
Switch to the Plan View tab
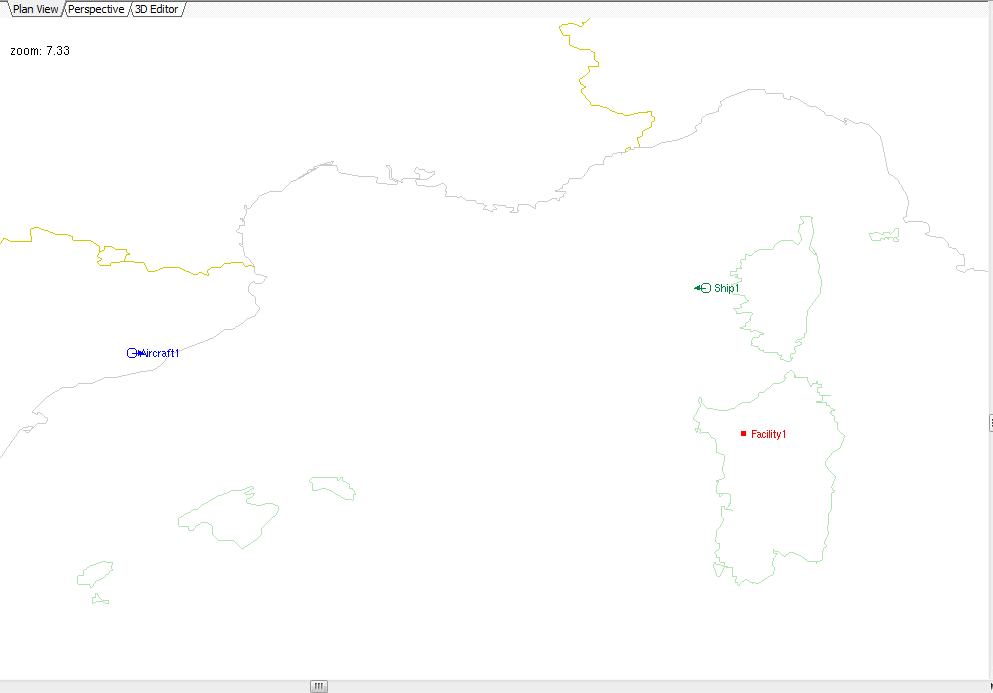click(x=35, y=9)
